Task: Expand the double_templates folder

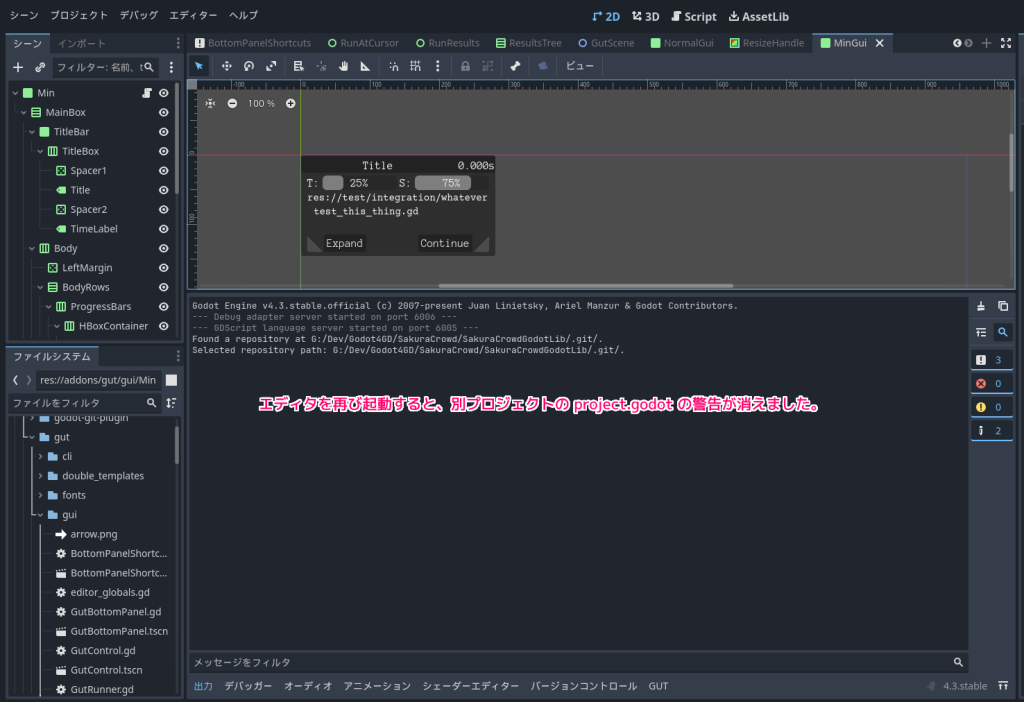Action: [39, 476]
